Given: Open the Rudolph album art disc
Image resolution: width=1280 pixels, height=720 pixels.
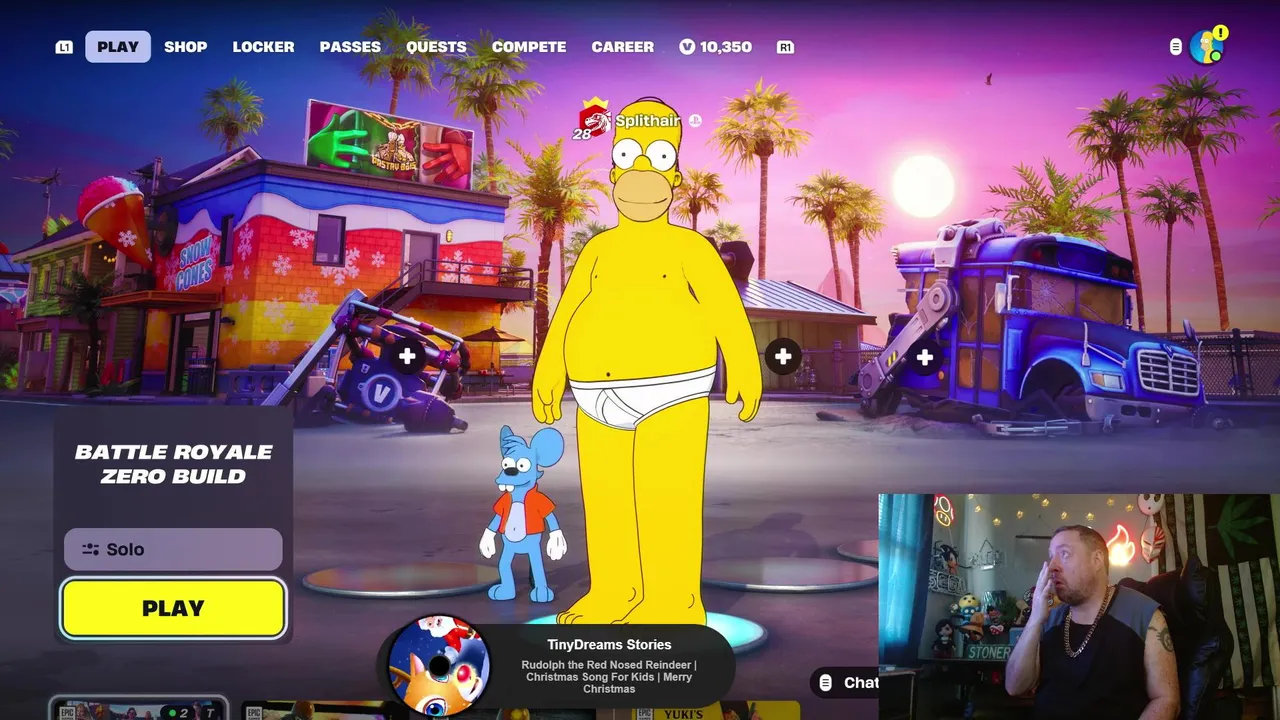Looking at the screenshot, I should click(439, 665).
